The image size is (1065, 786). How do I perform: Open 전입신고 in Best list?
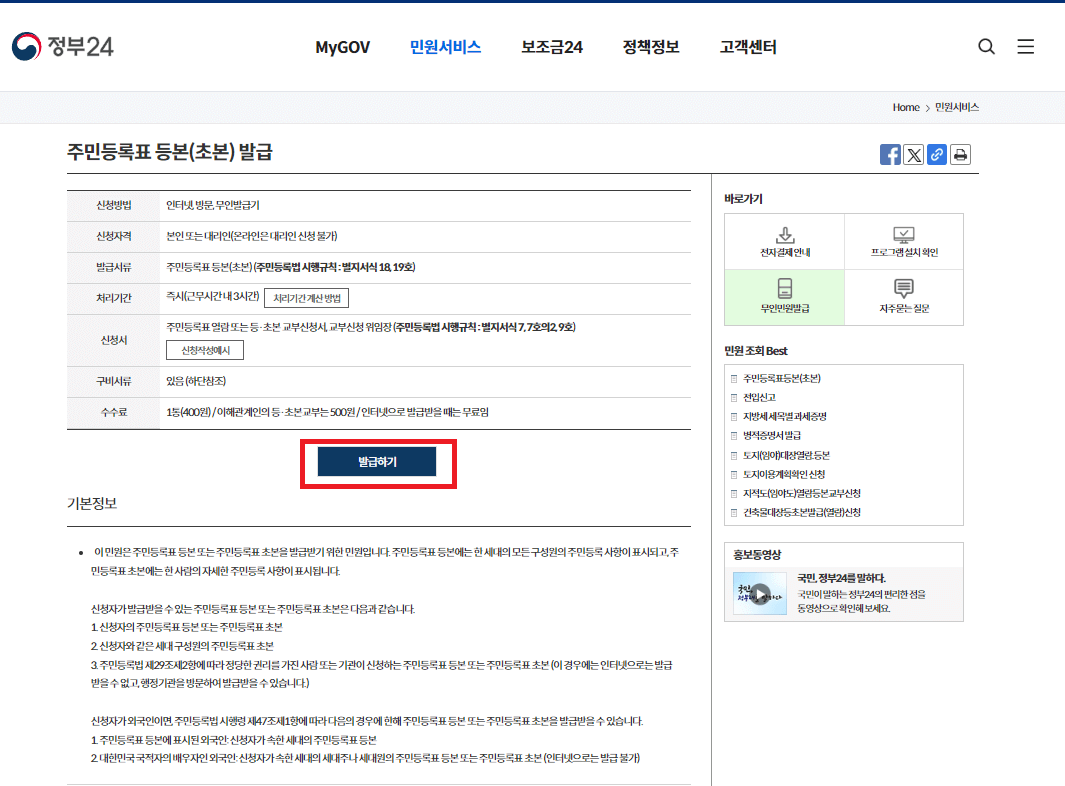[759, 397]
